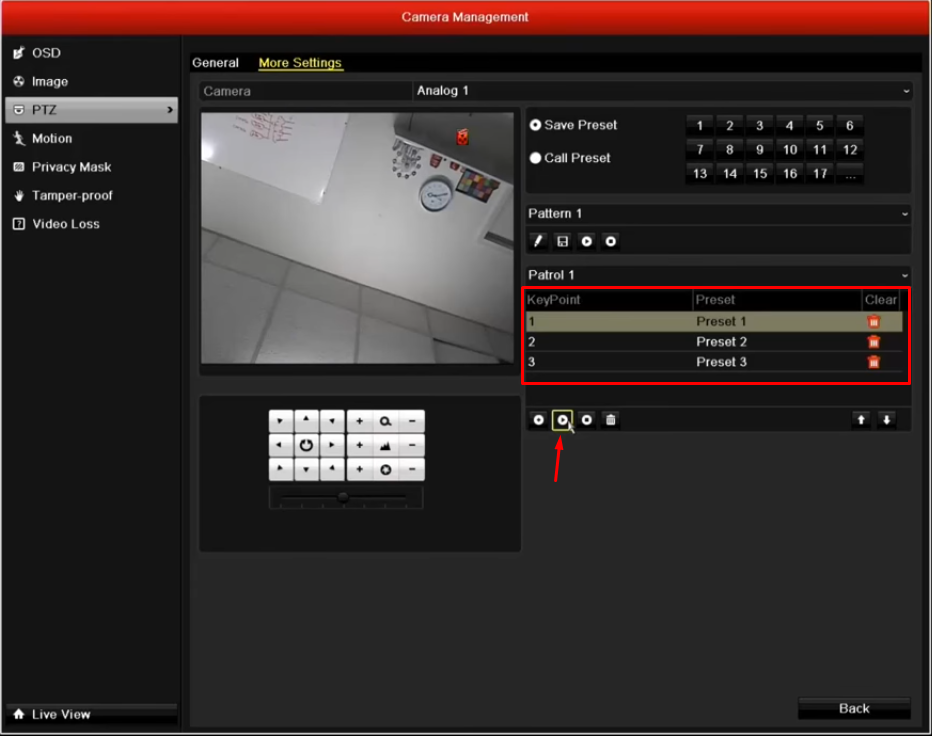The height and width of the screenshot is (736, 932).
Task: Choose preset number 12 button
Action: pyautogui.click(x=850, y=150)
